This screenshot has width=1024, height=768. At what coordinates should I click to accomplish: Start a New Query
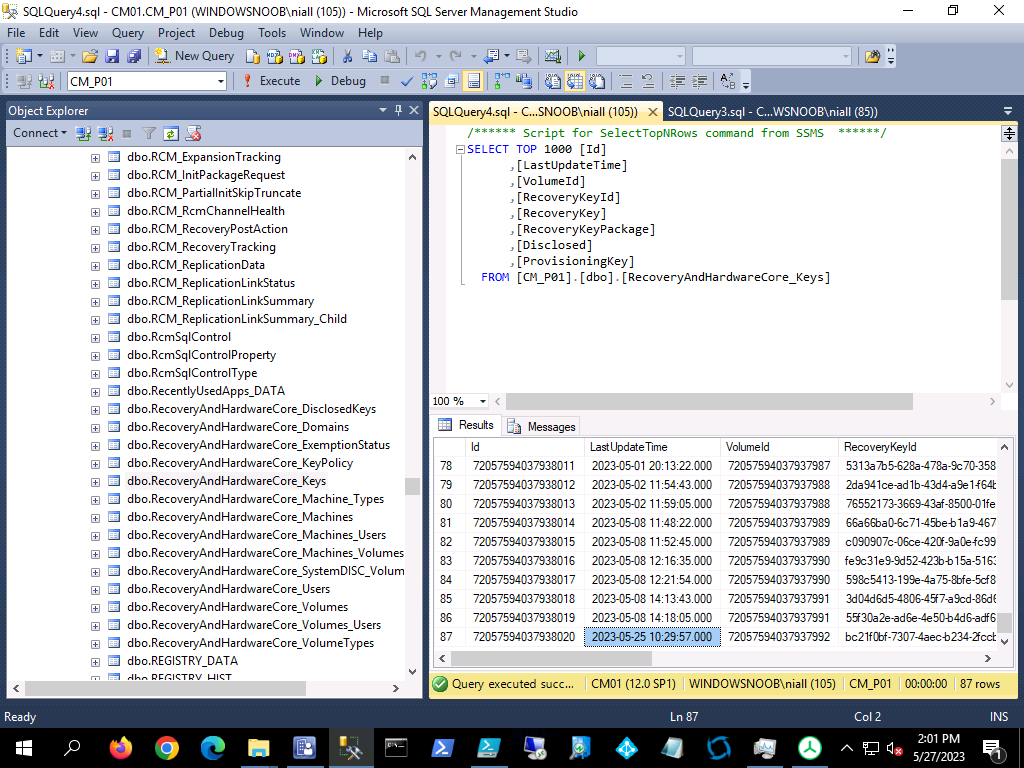pos(194,56)
